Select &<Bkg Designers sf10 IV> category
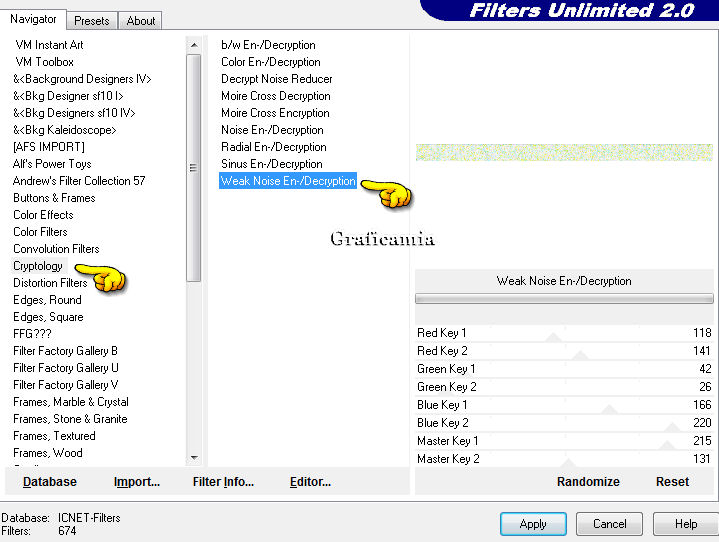 pyautogui.click(x=74, y=113)
